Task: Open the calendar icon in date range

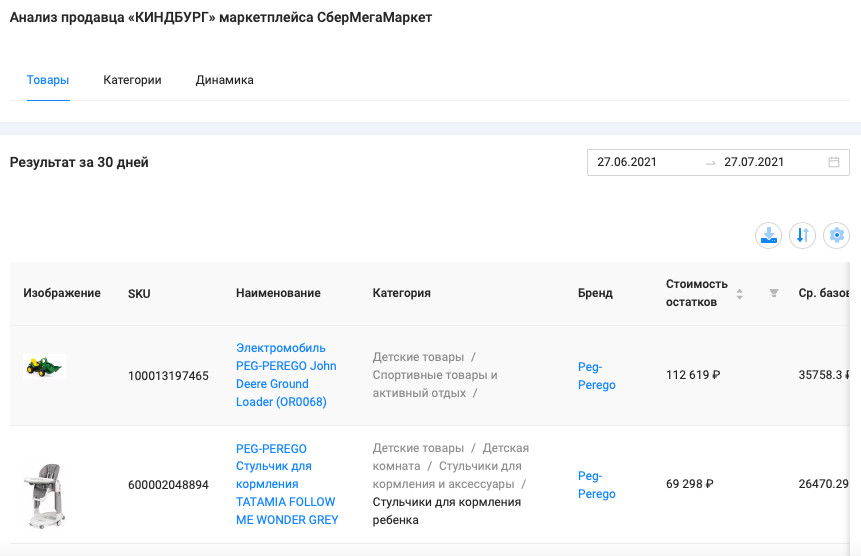Action: [834, 162]
